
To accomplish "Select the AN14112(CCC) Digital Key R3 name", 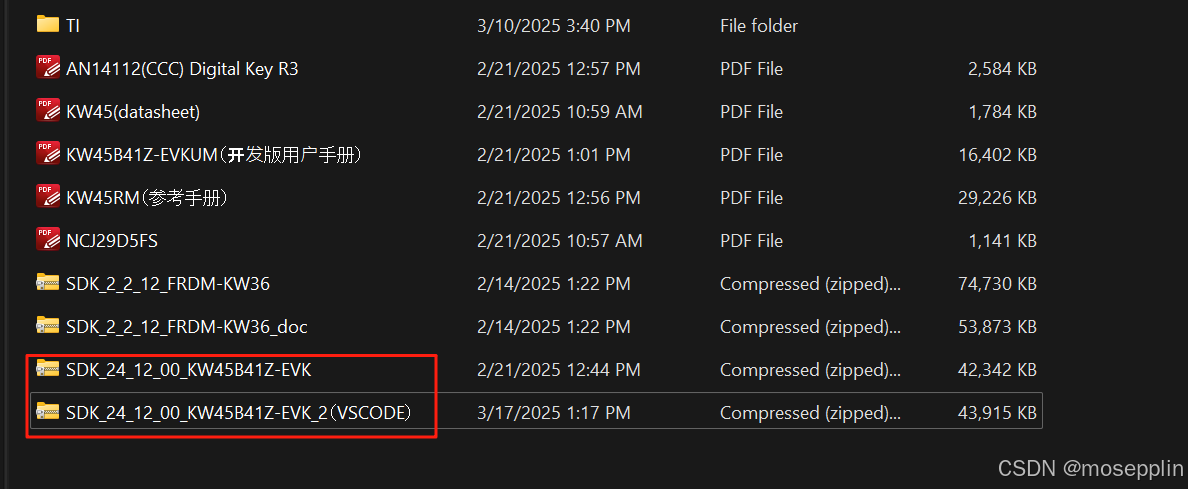I will 182,69.
